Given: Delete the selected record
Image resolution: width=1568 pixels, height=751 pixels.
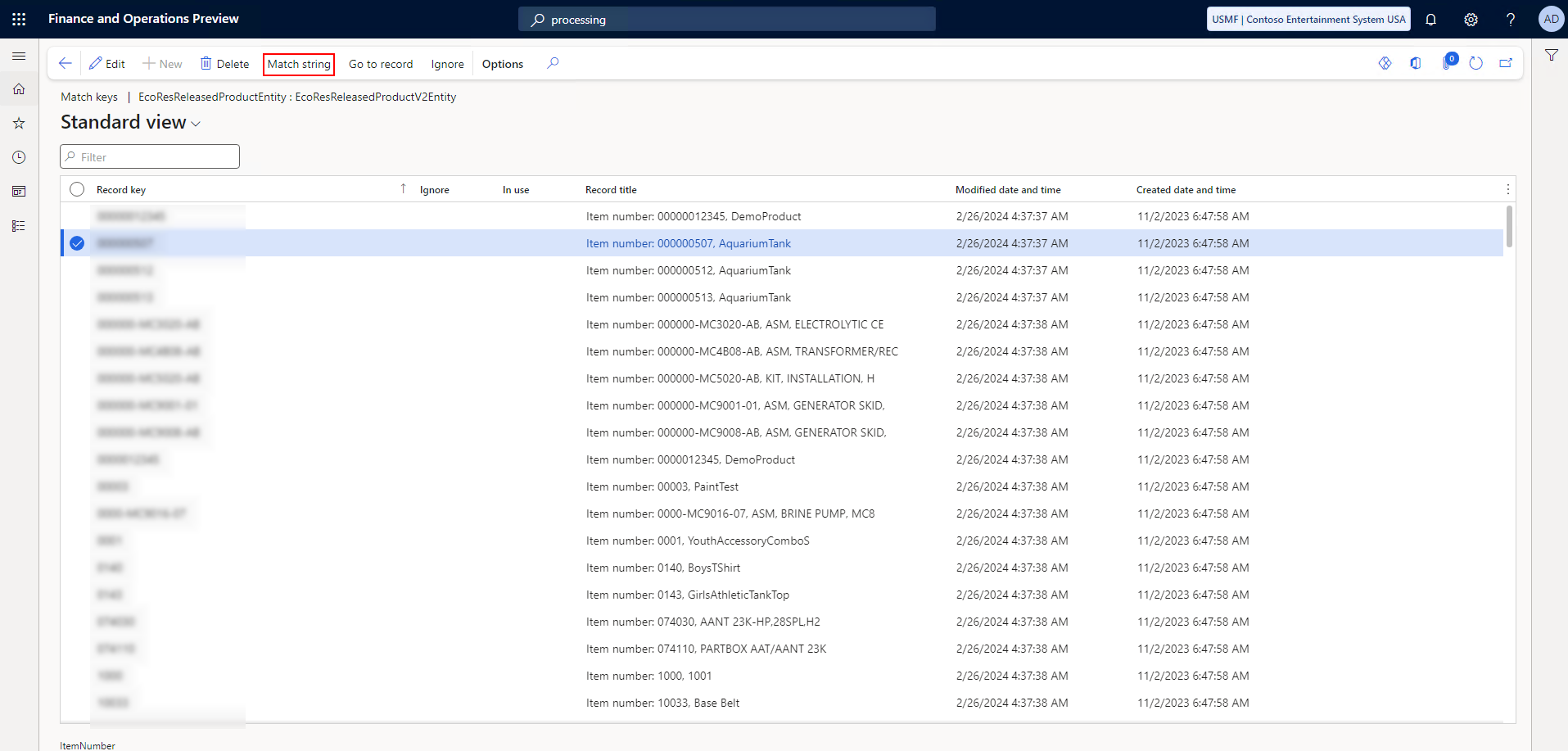Looking at the screenshot, I should click(225, 64).
